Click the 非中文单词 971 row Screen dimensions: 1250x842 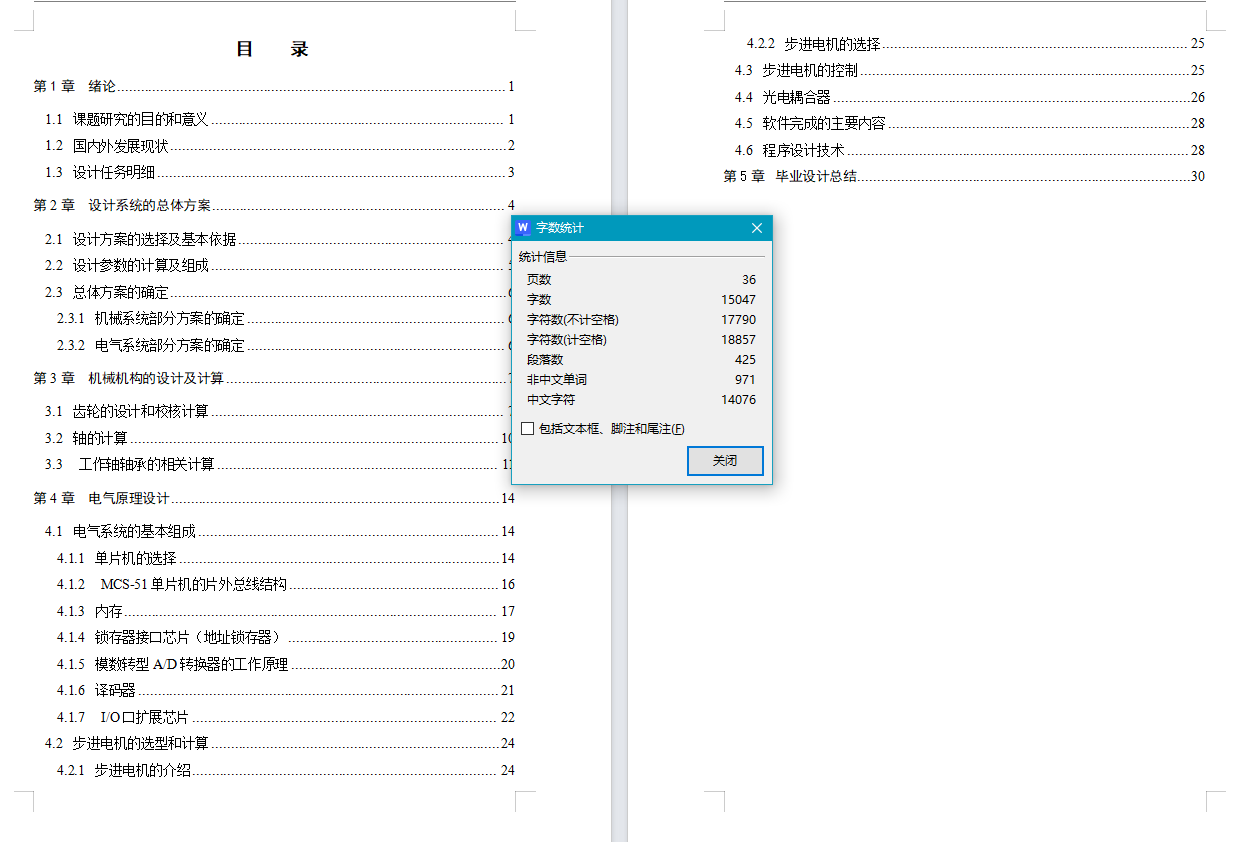click(x=641, y=380)
